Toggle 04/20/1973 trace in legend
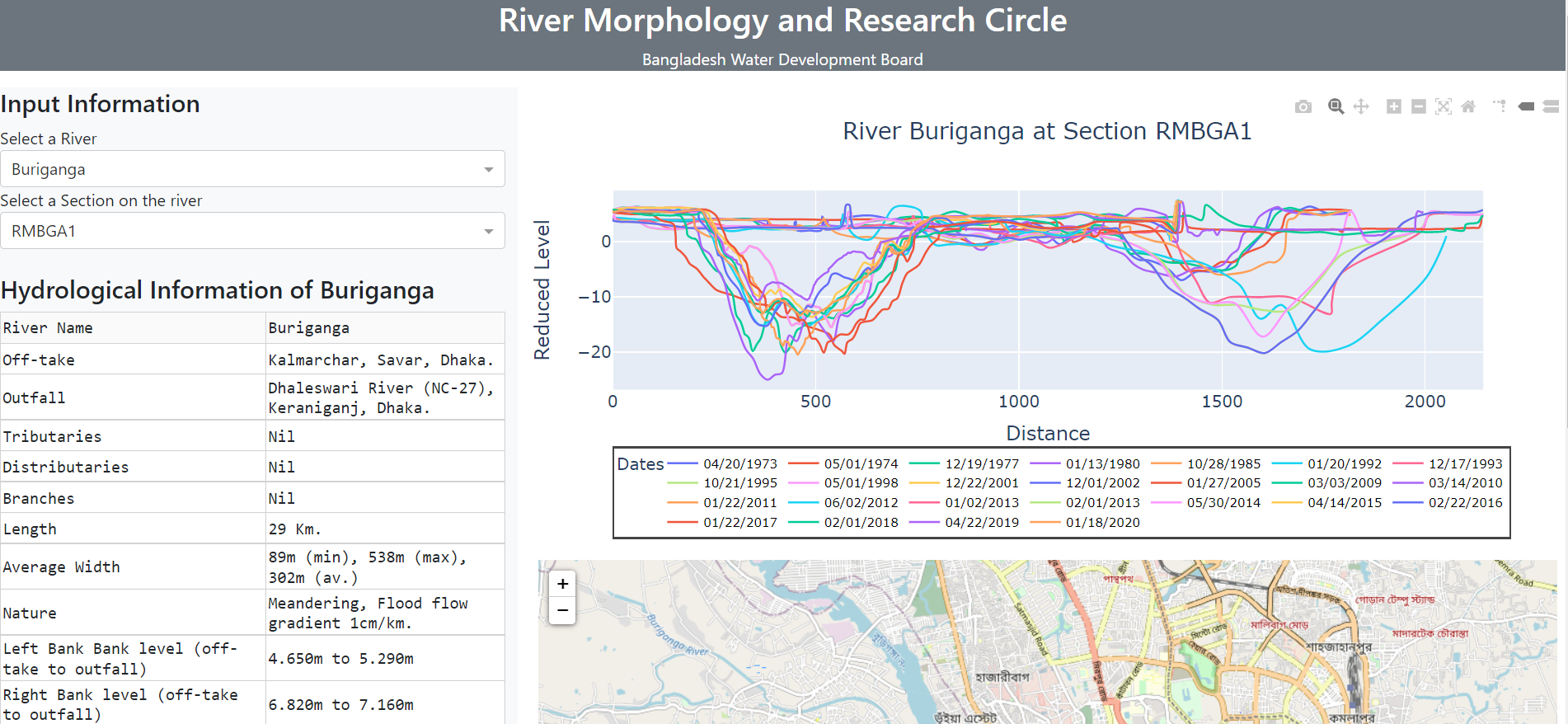 click(x=722, y=464)
